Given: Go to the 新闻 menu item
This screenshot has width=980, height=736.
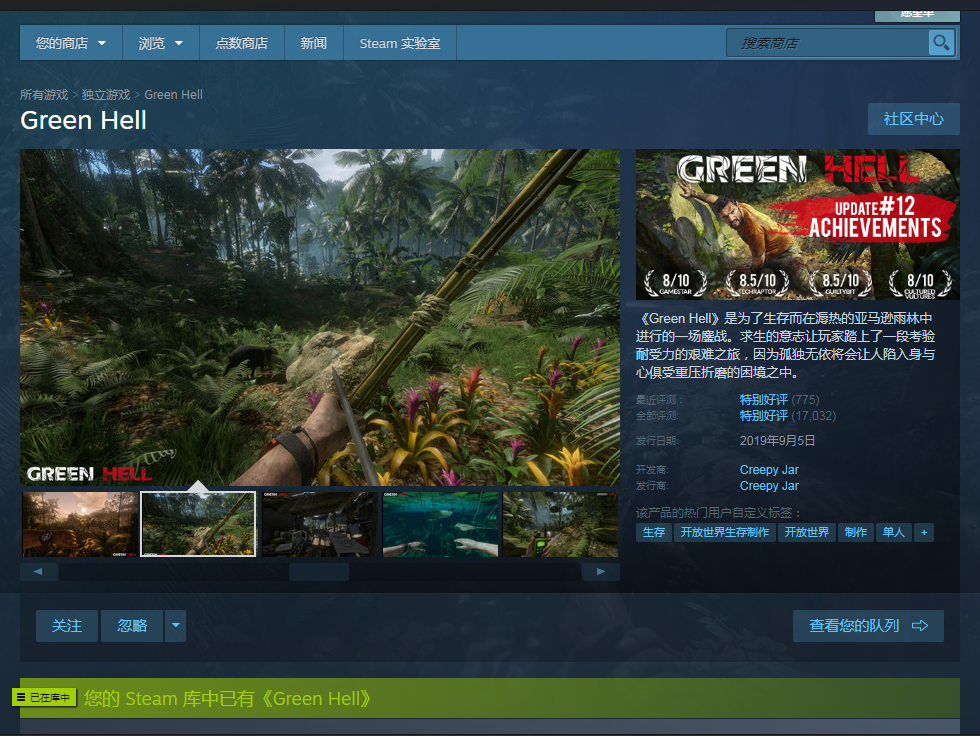Looking at the screenshot, I should pyautogui.click(x=313, y=43).
